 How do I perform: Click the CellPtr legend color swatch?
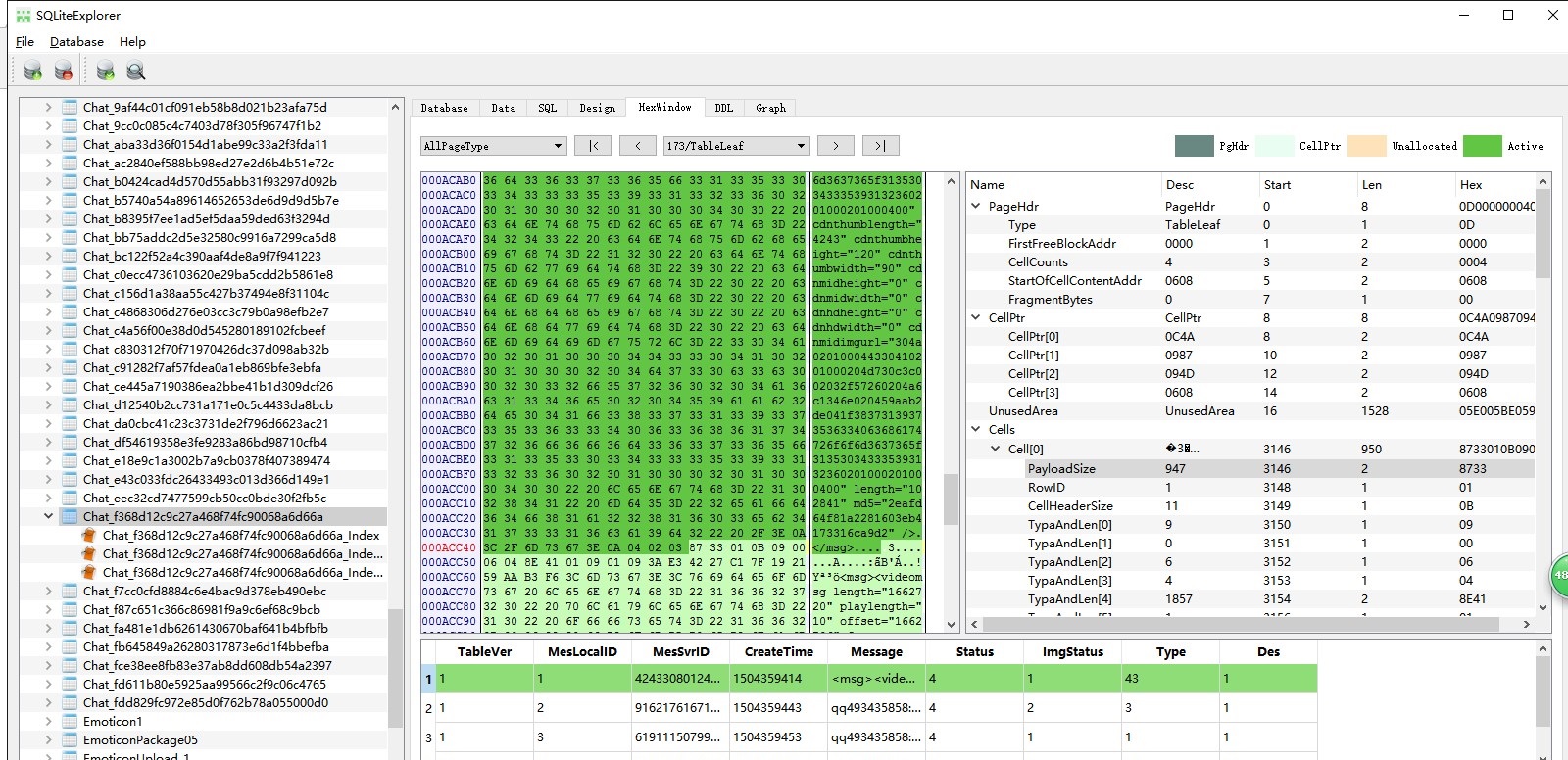pos(1274,146)
